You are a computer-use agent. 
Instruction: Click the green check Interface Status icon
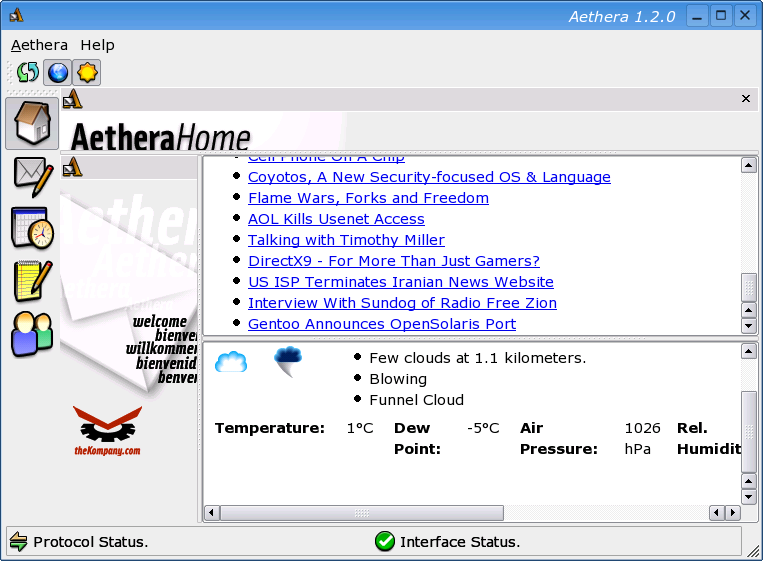tap(384, 541)
